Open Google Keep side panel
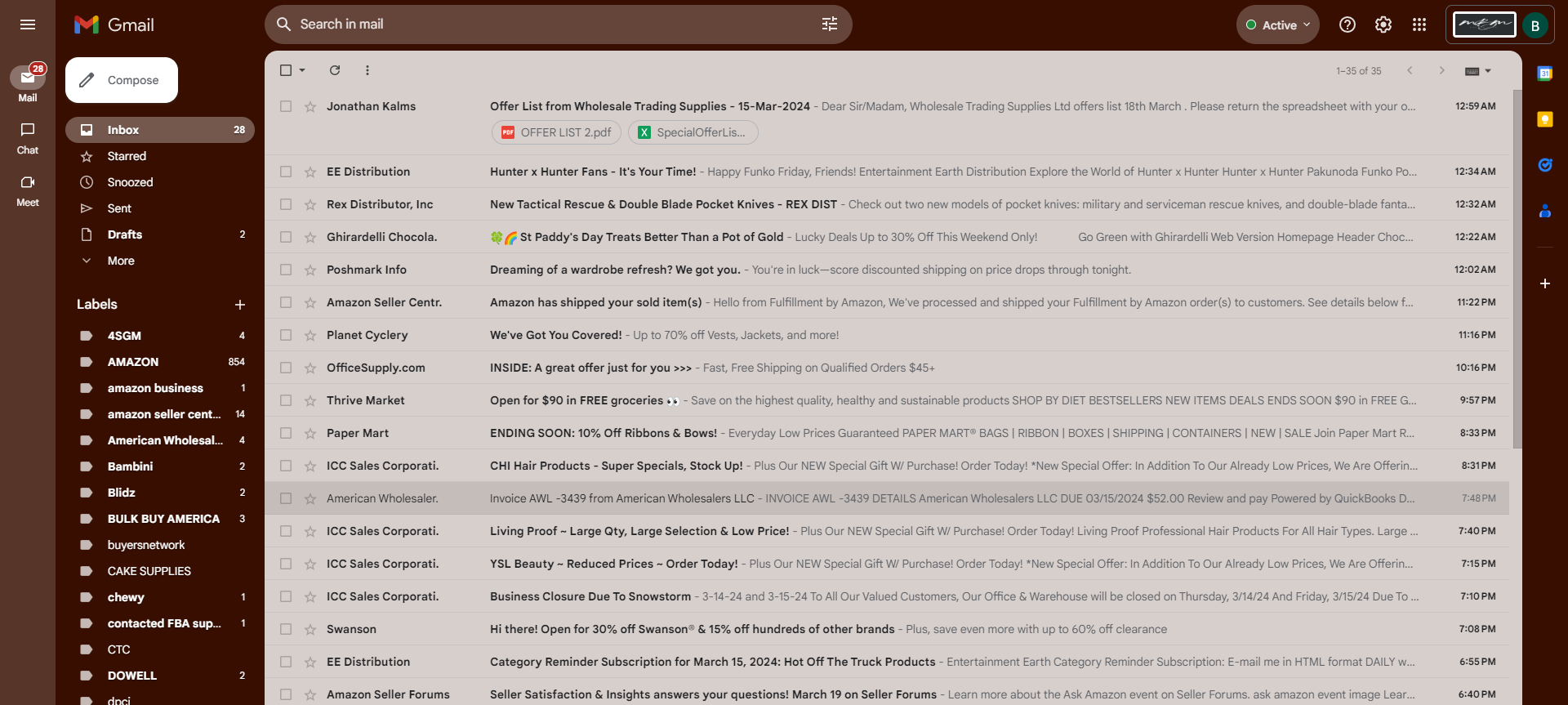This screenshot has width=1568, height=705. [x=1545, y=119]
